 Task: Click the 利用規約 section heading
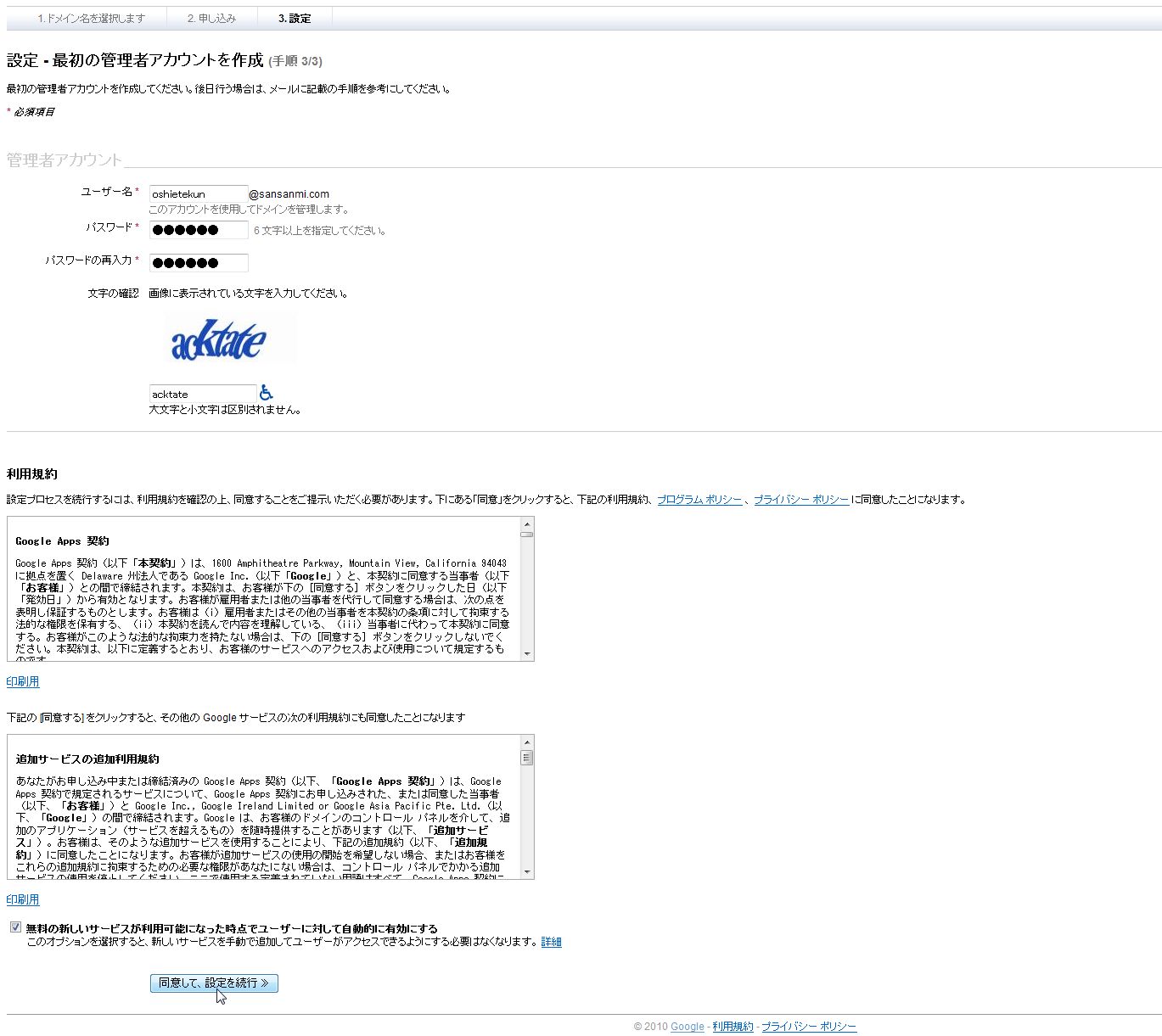32,474
